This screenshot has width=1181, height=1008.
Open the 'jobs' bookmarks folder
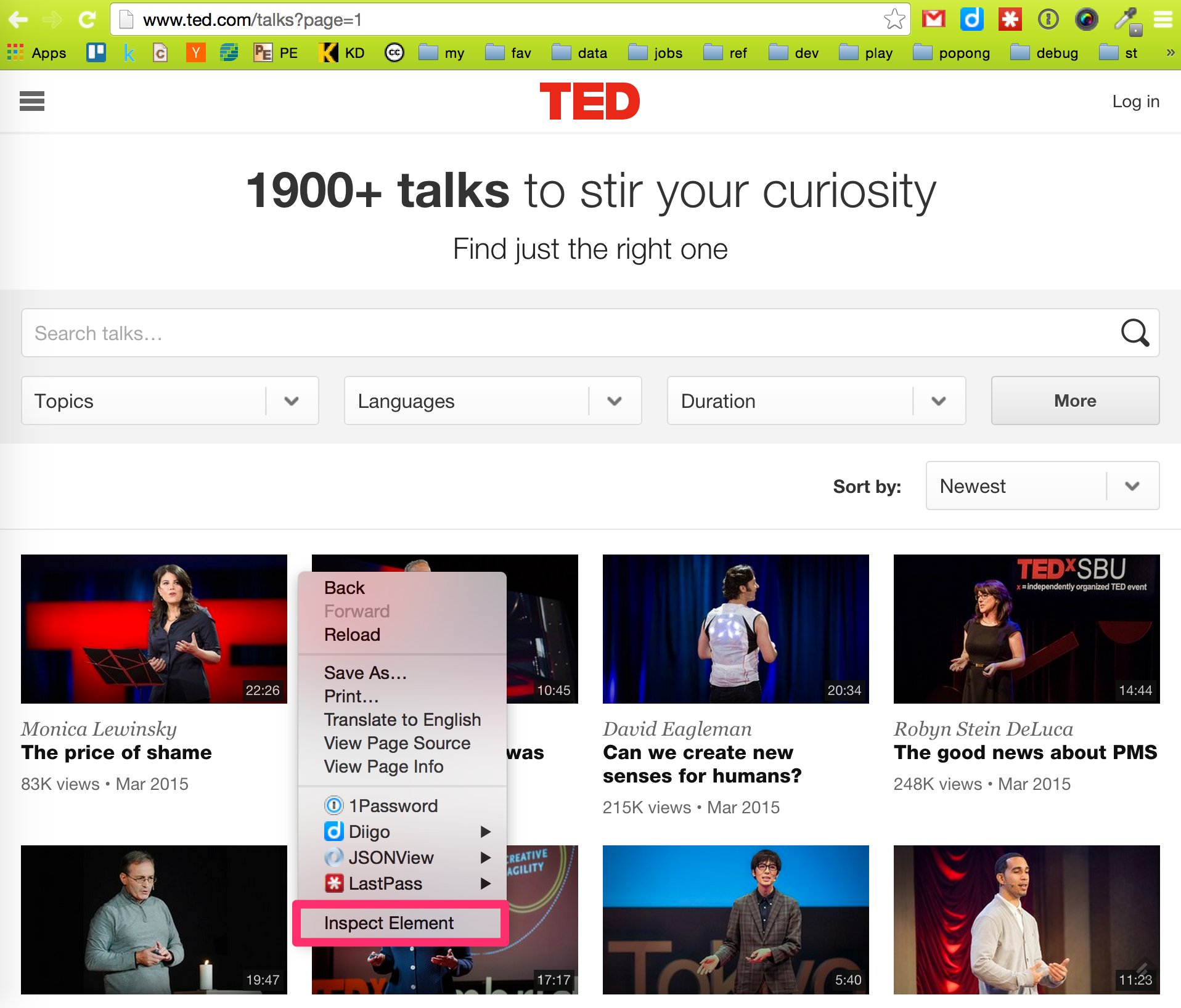[655, 53]
